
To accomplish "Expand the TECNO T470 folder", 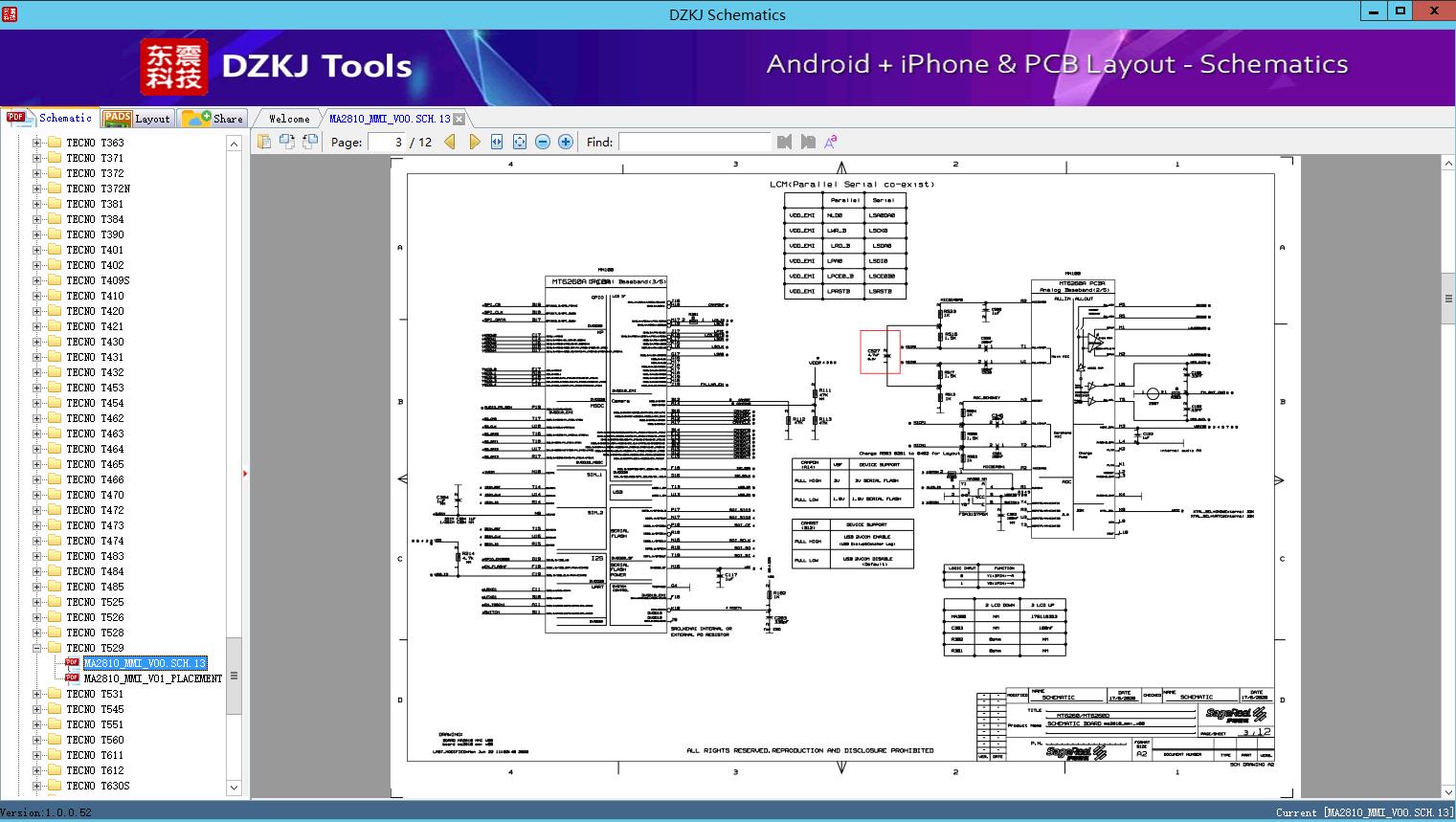I will [x=36, y=495].
